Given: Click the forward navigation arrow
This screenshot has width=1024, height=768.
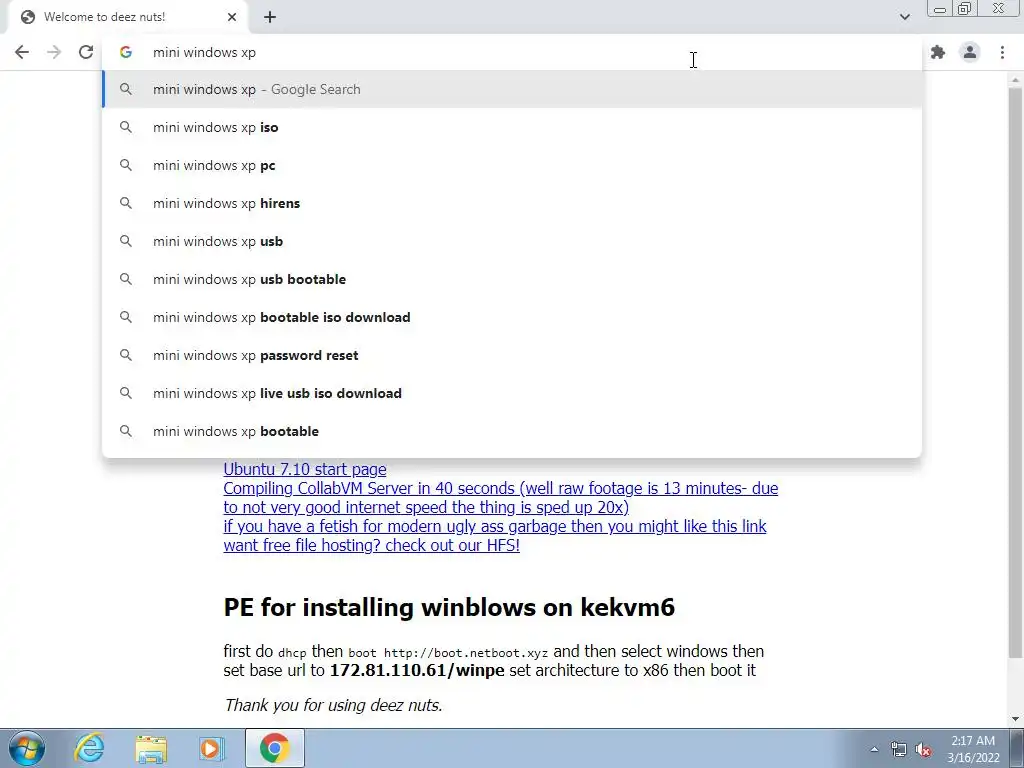Looking at the screenshot, I should pyautogui.click(x=54, y=52).
